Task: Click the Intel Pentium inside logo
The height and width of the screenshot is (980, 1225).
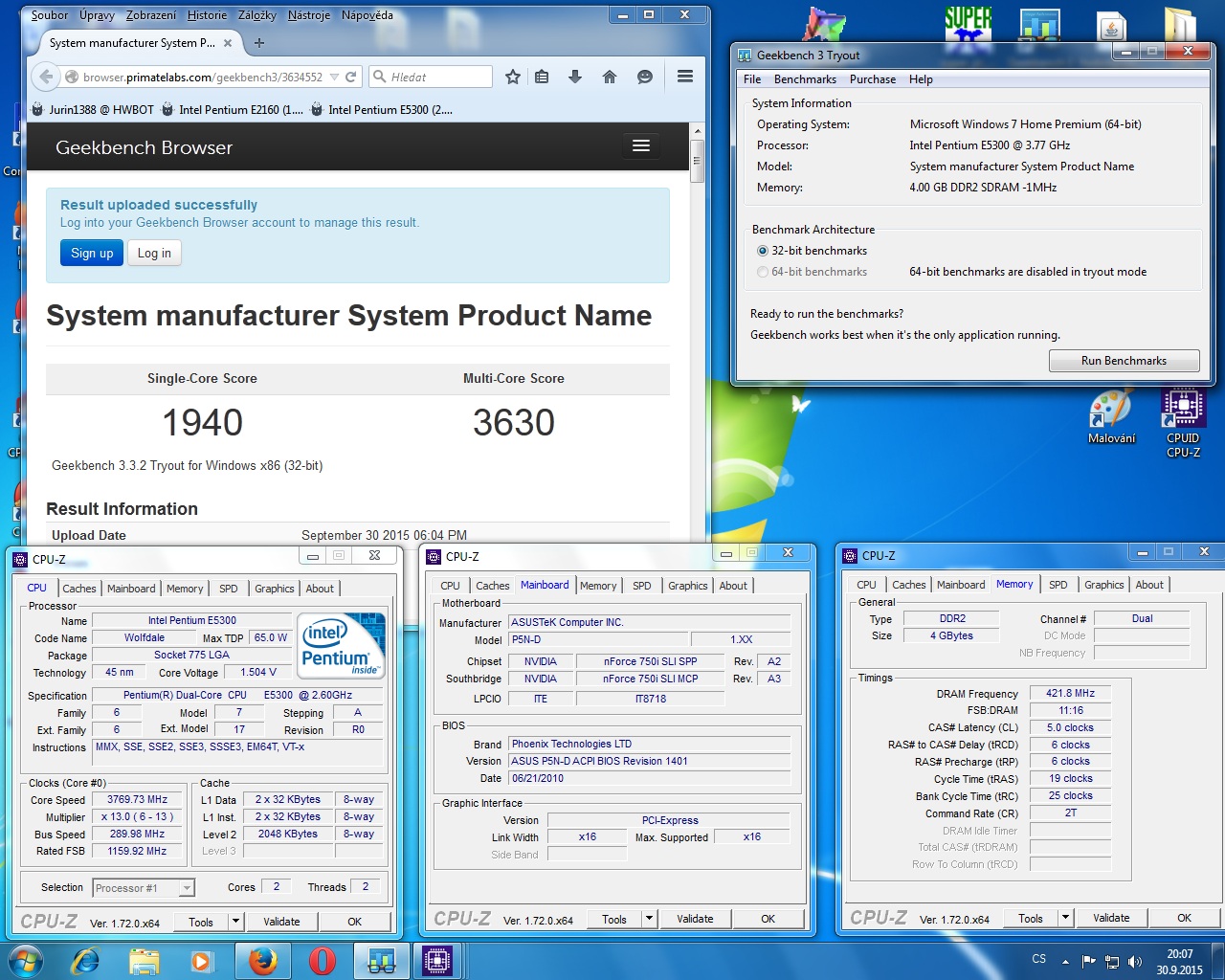Action: tap(343, 645)
